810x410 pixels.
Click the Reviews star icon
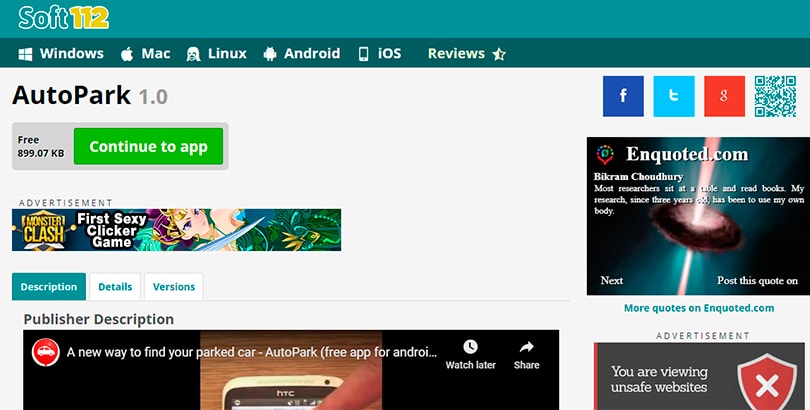(x=499, y=54)
